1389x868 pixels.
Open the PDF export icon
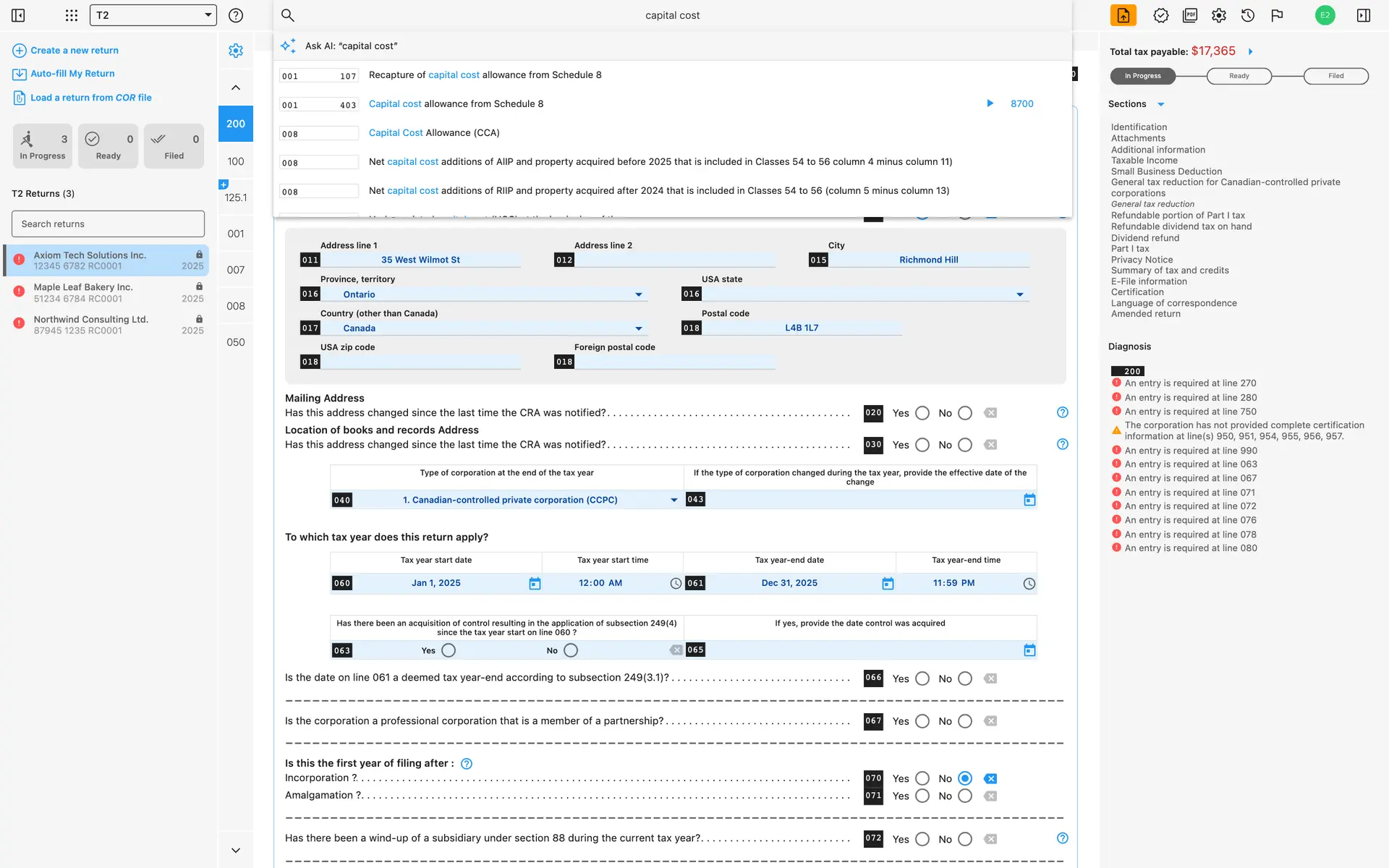click(1190, 15)
